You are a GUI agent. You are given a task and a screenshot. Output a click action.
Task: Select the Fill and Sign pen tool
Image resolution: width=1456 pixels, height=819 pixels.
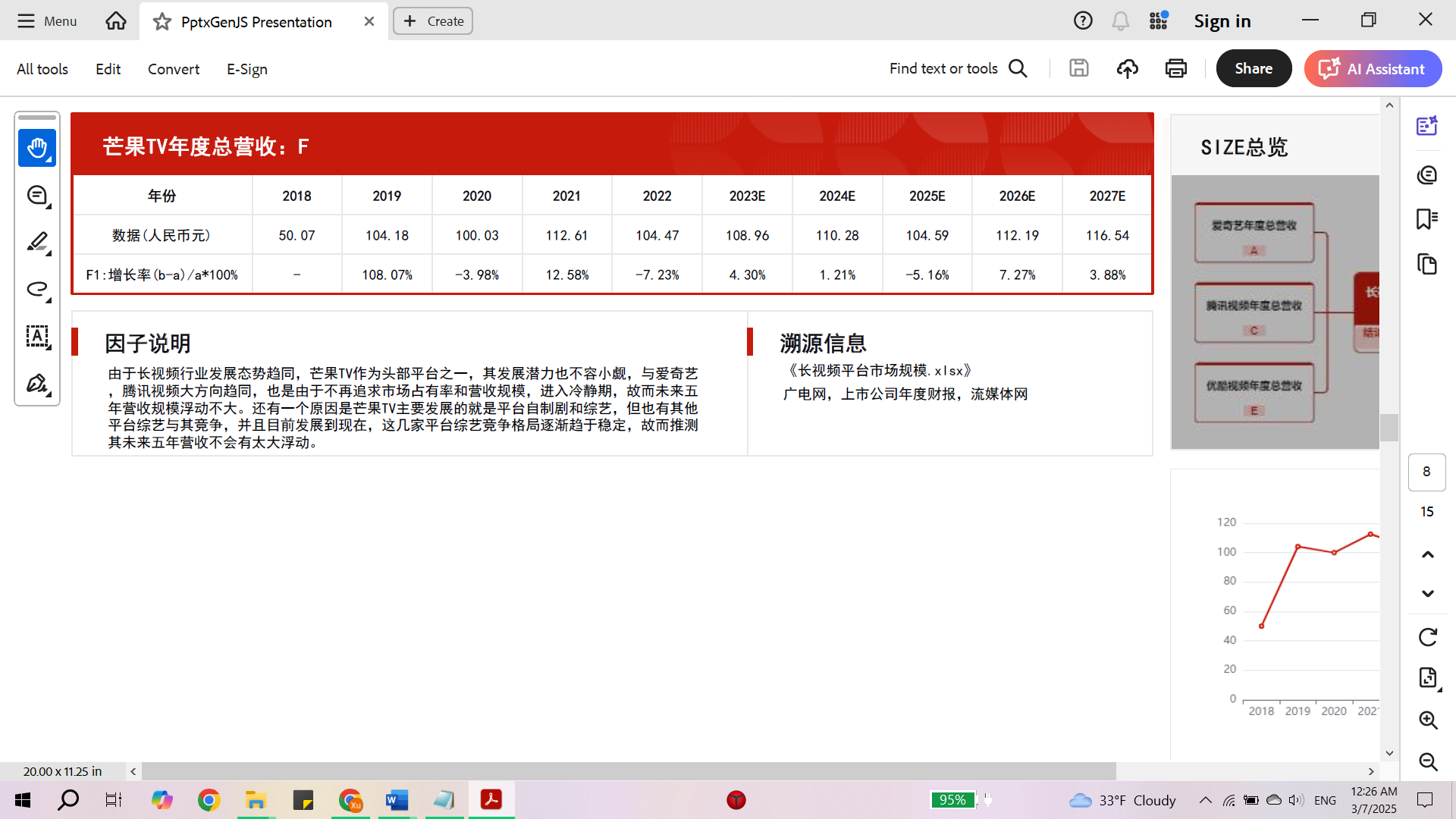click(x=37, y=383)
